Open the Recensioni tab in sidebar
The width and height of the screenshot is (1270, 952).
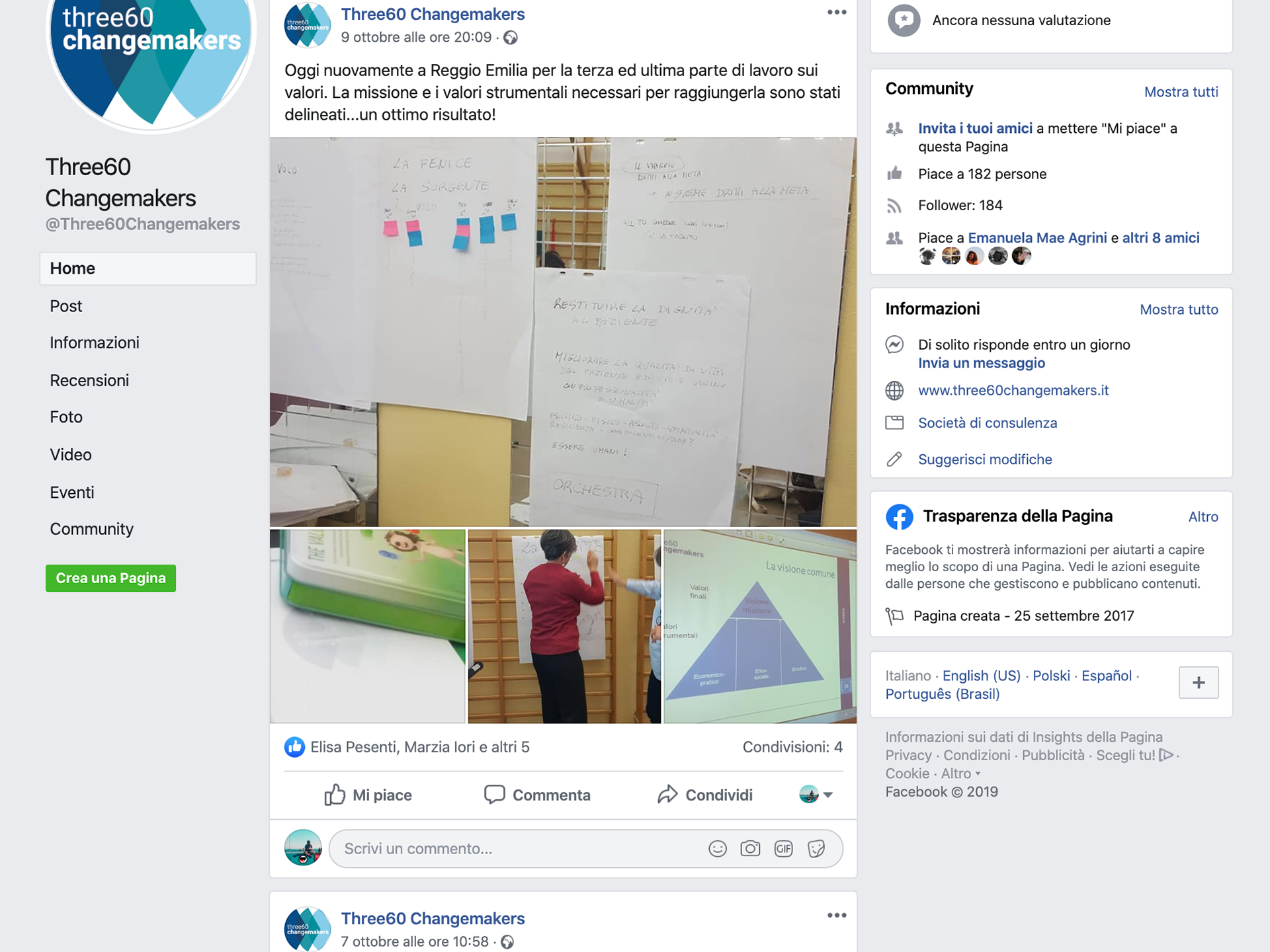tap(89, 381)
